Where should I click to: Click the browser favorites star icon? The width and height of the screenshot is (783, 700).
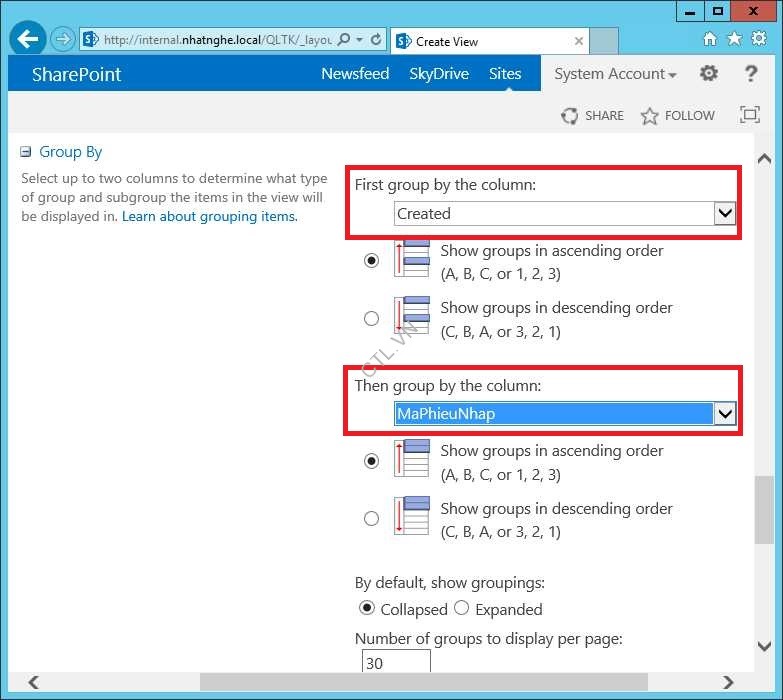734,40
